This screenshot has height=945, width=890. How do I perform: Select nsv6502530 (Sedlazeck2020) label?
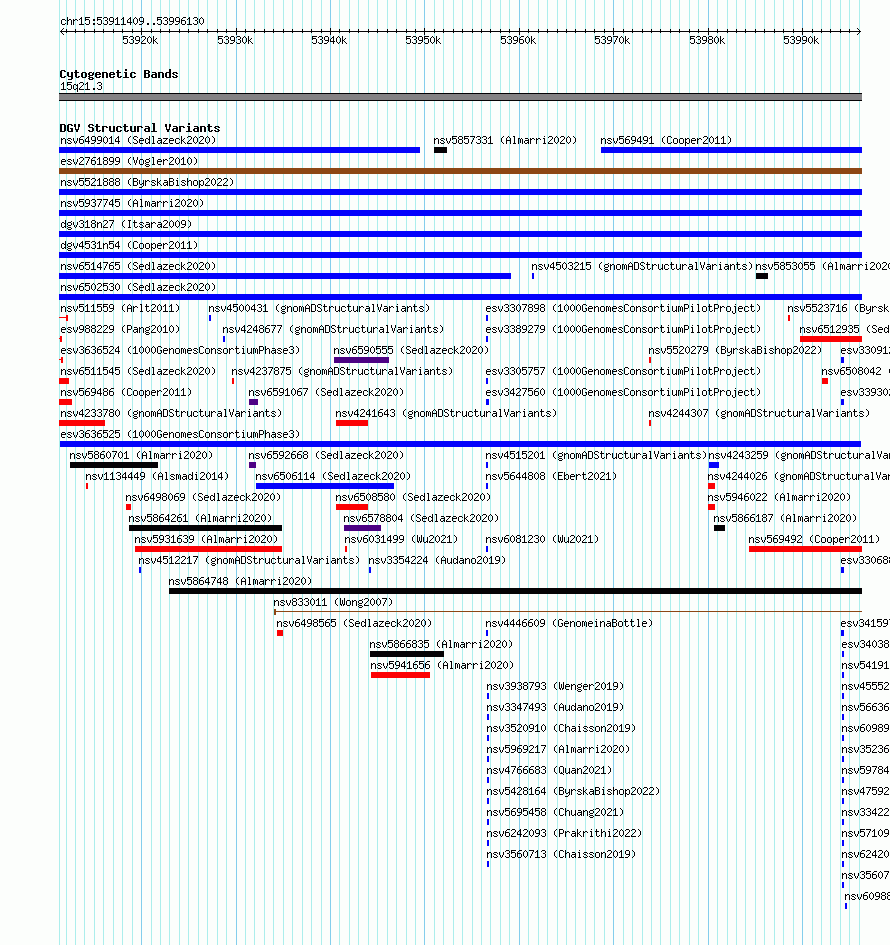(x=138, y=287)
